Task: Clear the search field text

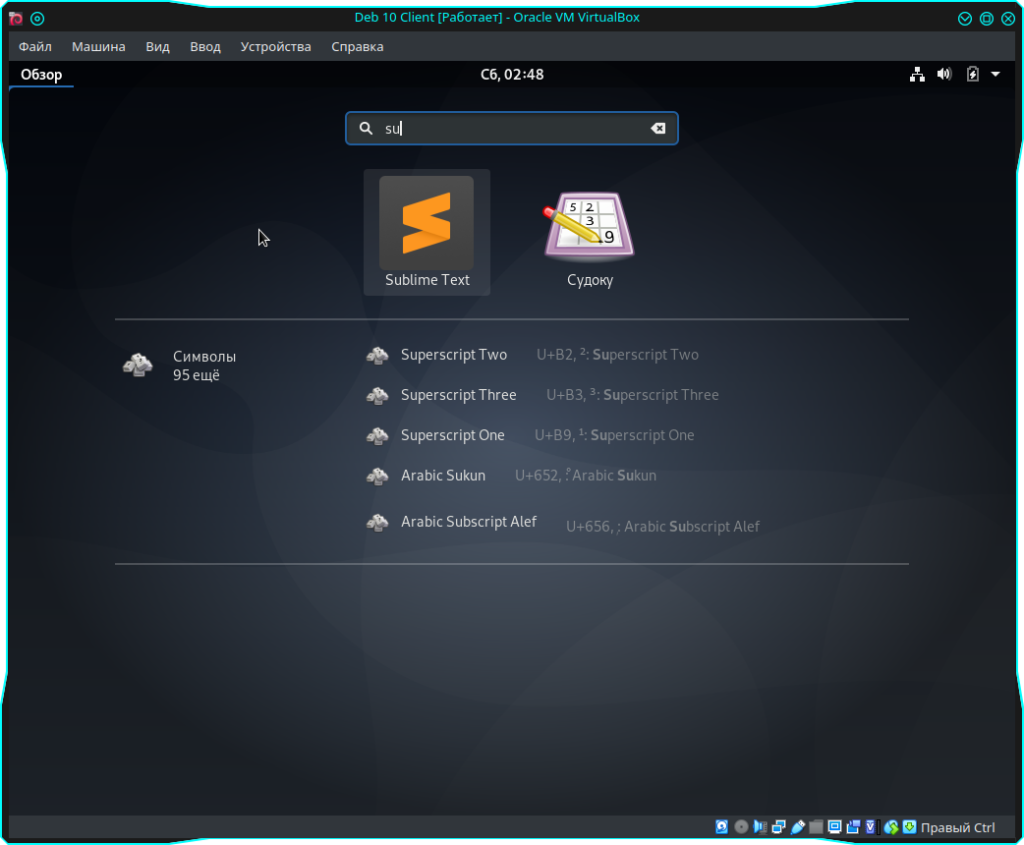Action: pyautogui.click(x=658, y=128)
